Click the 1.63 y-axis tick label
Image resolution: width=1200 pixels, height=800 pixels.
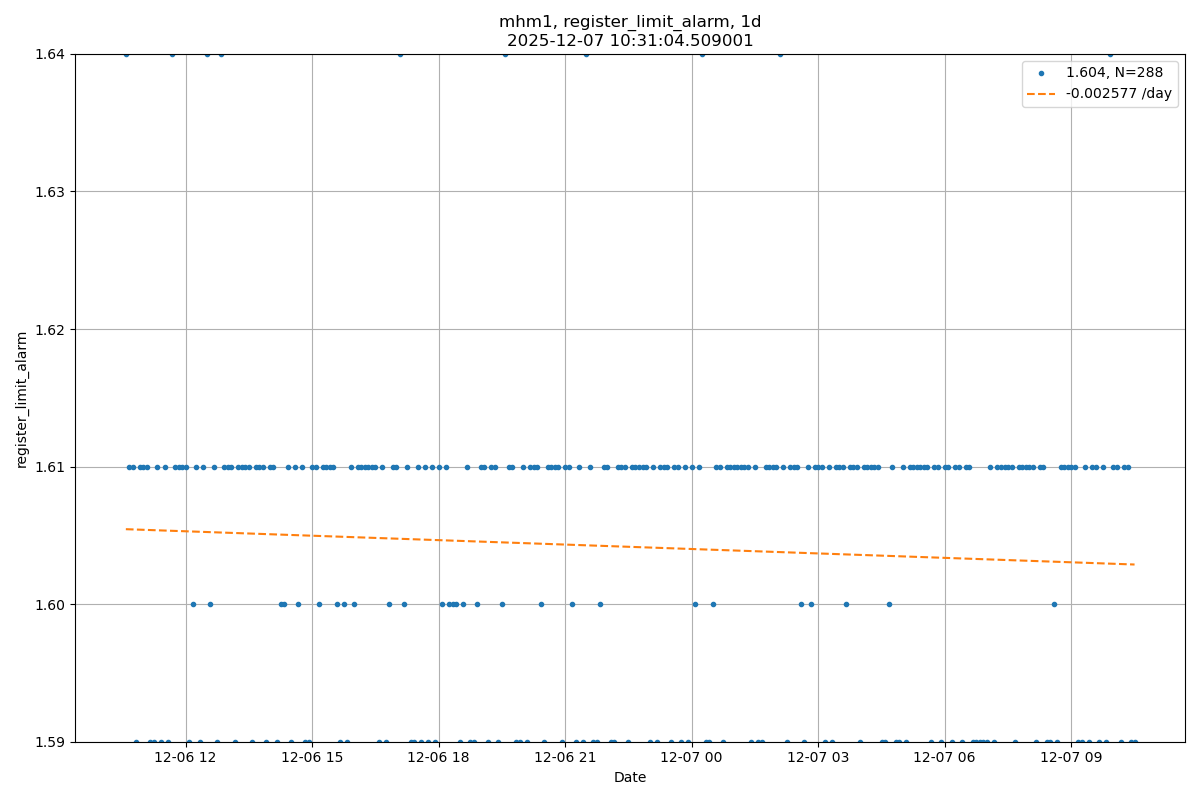[49, 192]
